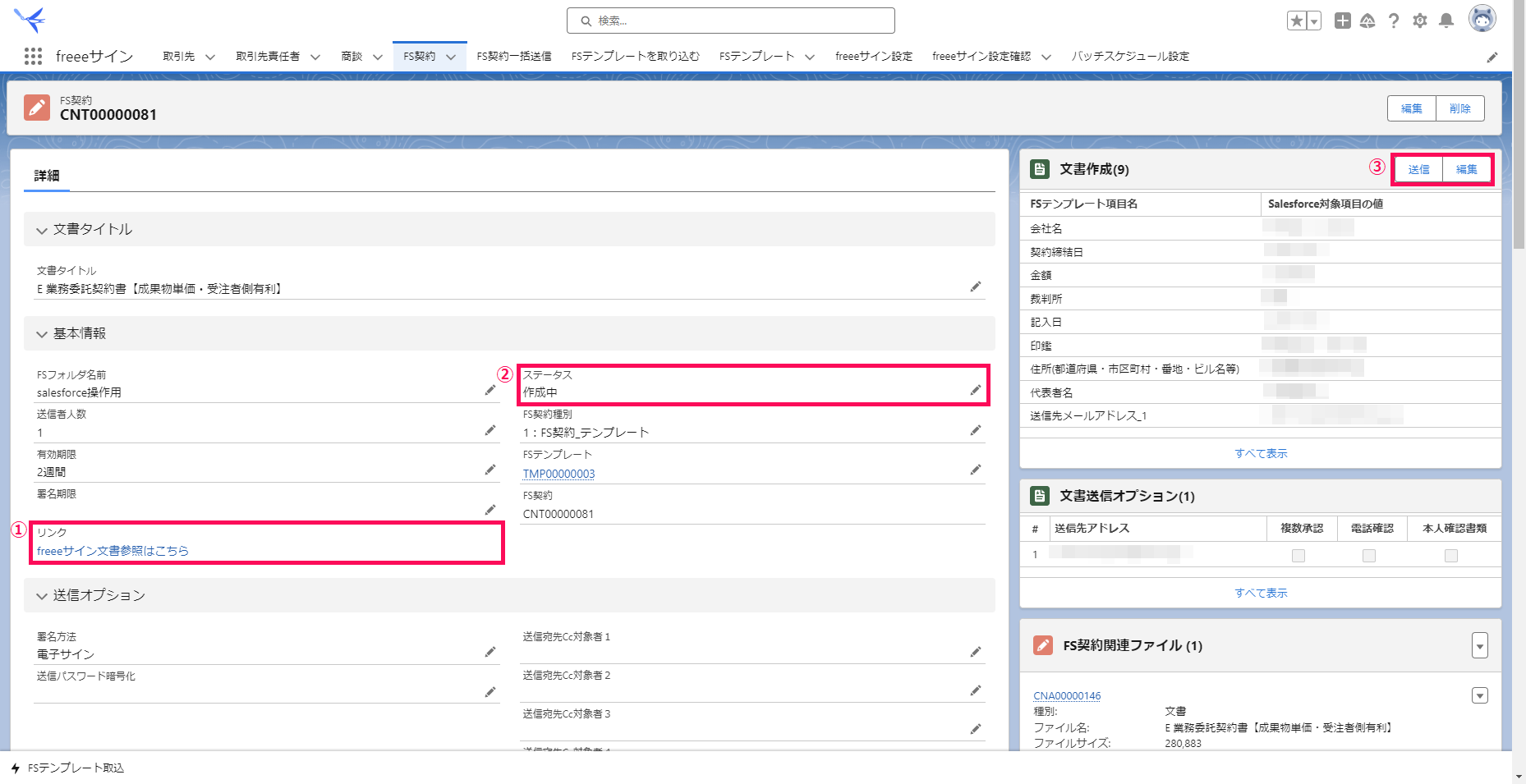Open the freeeサイン文書参照はこちら link
1526x784 pixels.
click(113, 551)
